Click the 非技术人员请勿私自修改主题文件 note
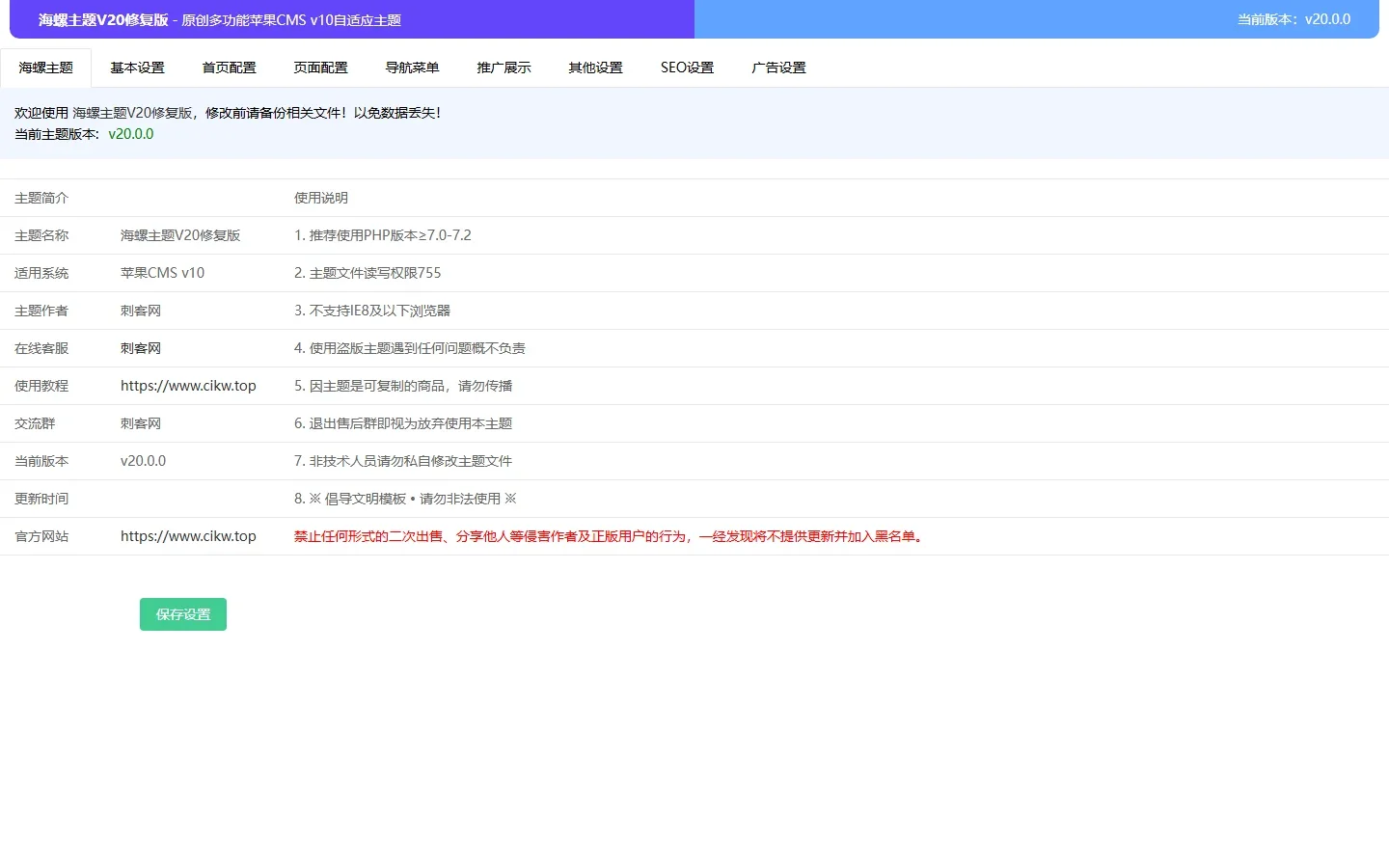 click(403, 461)
